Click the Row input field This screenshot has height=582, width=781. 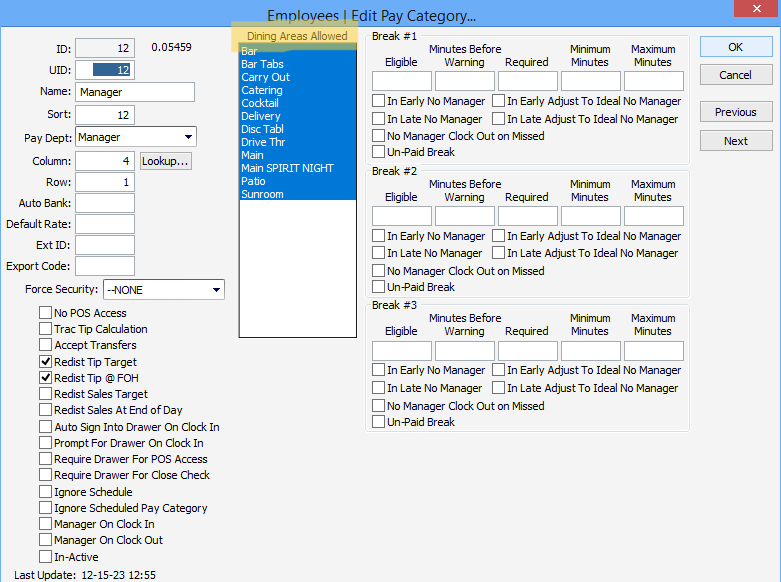point(105,182)
